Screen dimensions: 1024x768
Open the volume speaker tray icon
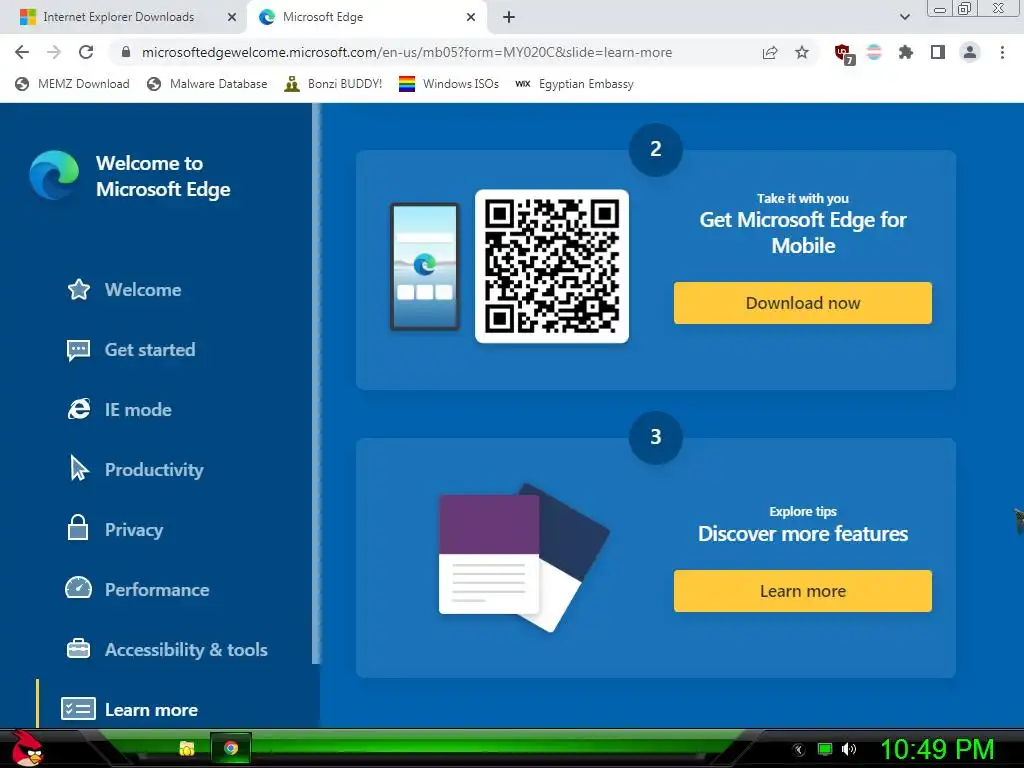tap(848, 749)
